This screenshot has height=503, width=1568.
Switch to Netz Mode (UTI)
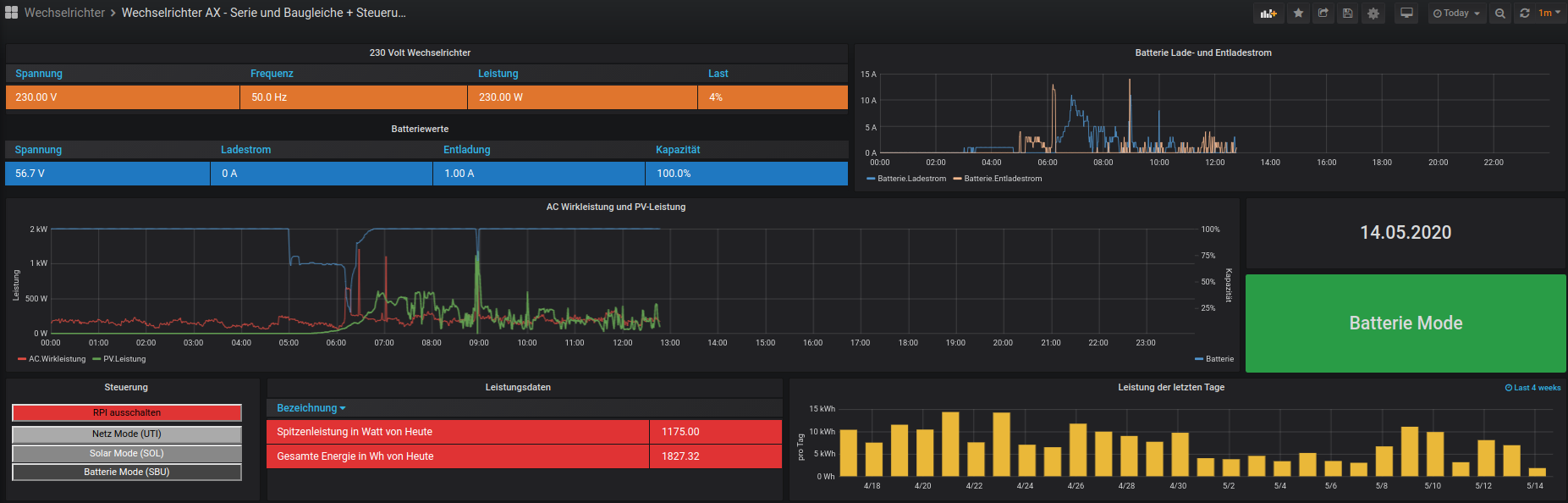127,434
